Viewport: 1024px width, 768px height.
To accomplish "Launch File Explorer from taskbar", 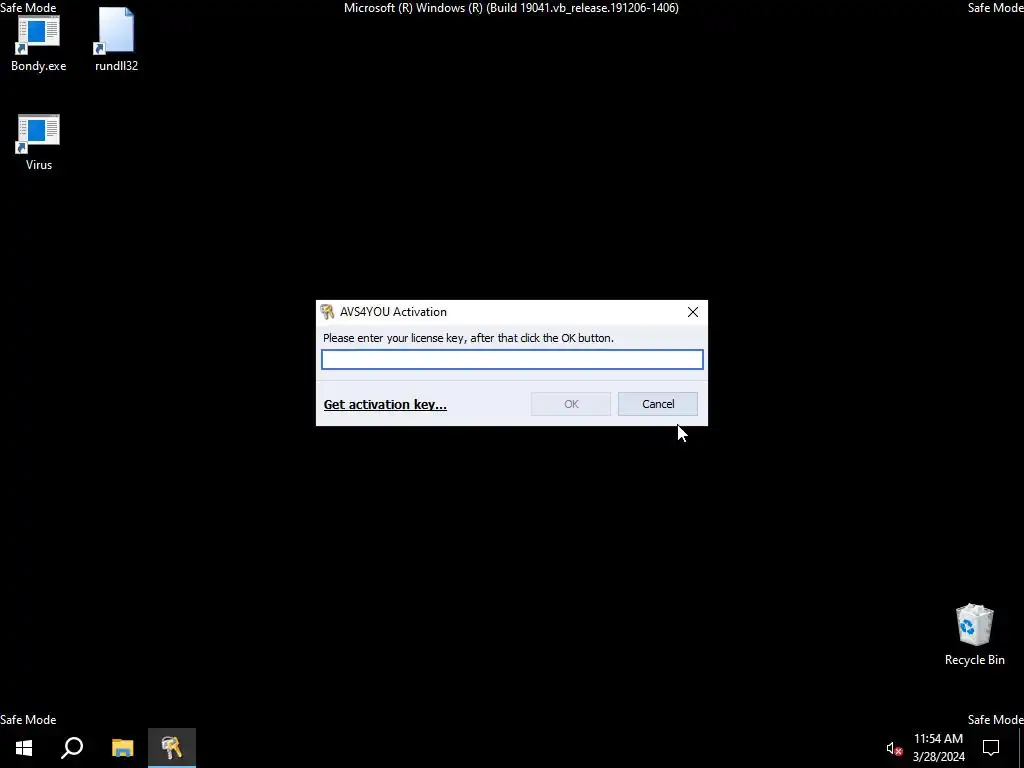I will (x=122, y=748).
